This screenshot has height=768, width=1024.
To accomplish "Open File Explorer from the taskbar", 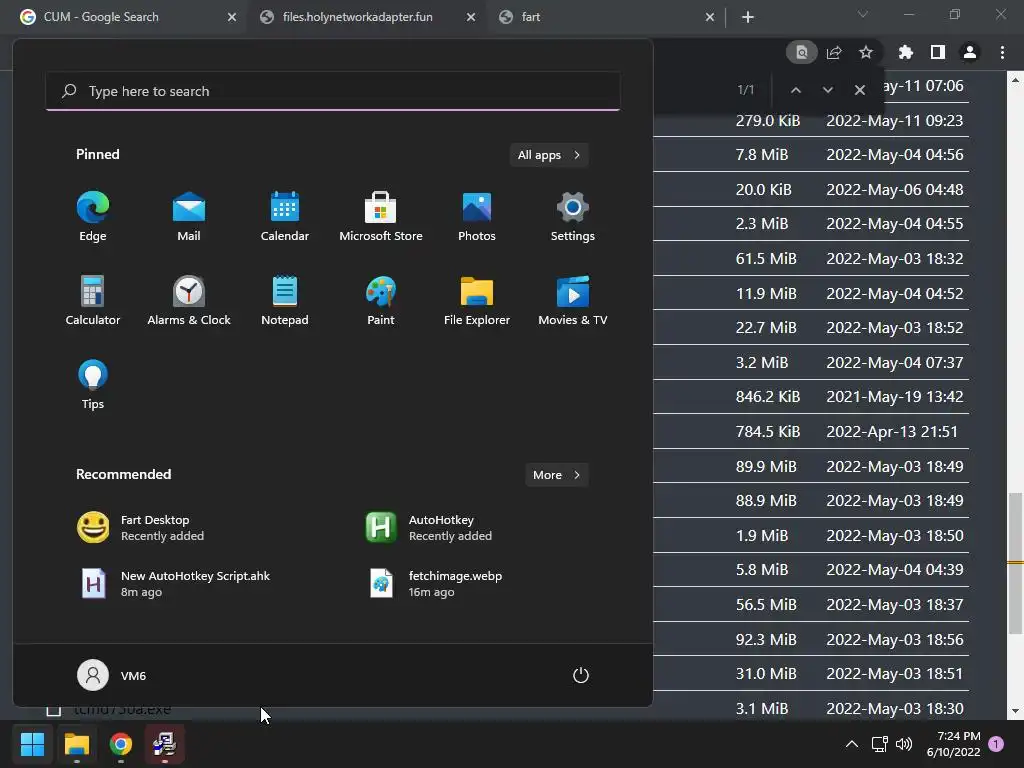I will click(76, 743).
